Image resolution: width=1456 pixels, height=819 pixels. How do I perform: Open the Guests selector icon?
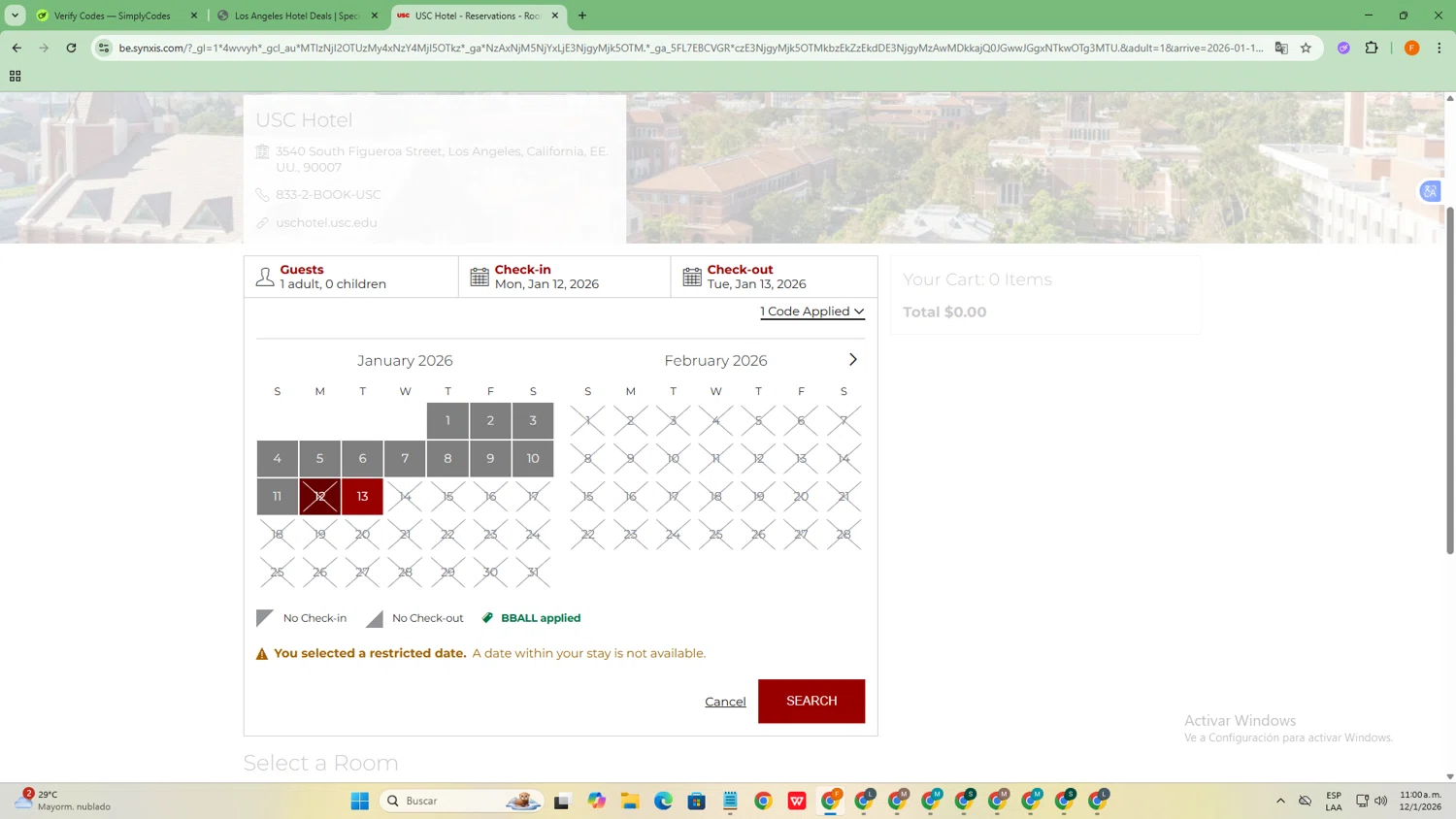[265, 277]
